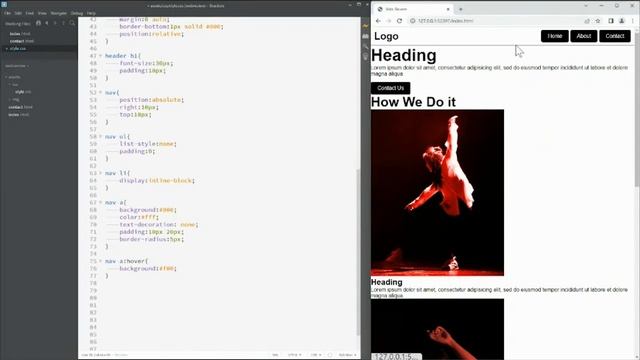This screenshot has height=360, width=640.
Task: Click the About nav button on webpage
Action: click(584, 36)
